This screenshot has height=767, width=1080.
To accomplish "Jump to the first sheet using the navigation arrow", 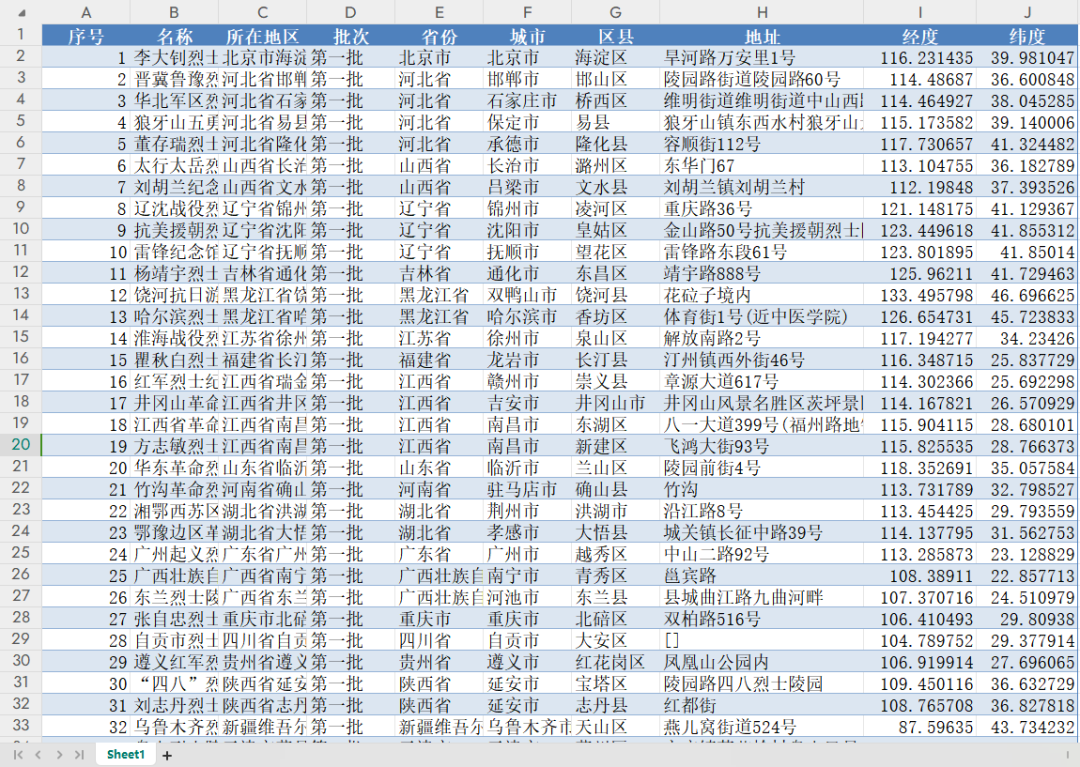I will (x=18, y=755).
